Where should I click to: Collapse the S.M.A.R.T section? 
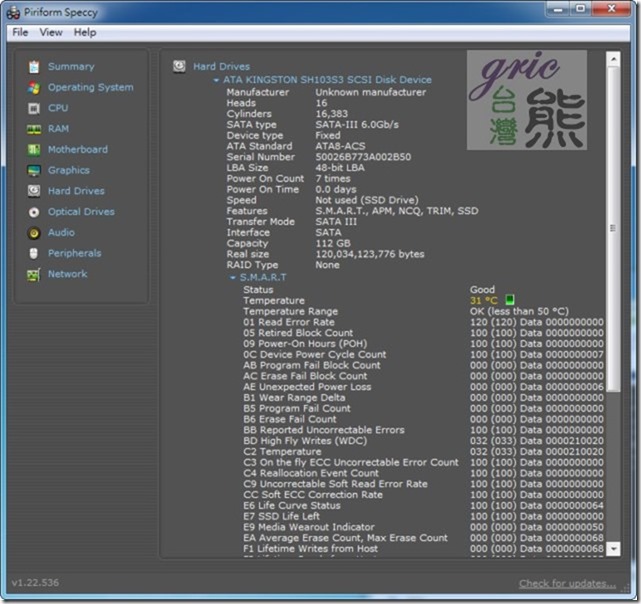click(233, 277)
